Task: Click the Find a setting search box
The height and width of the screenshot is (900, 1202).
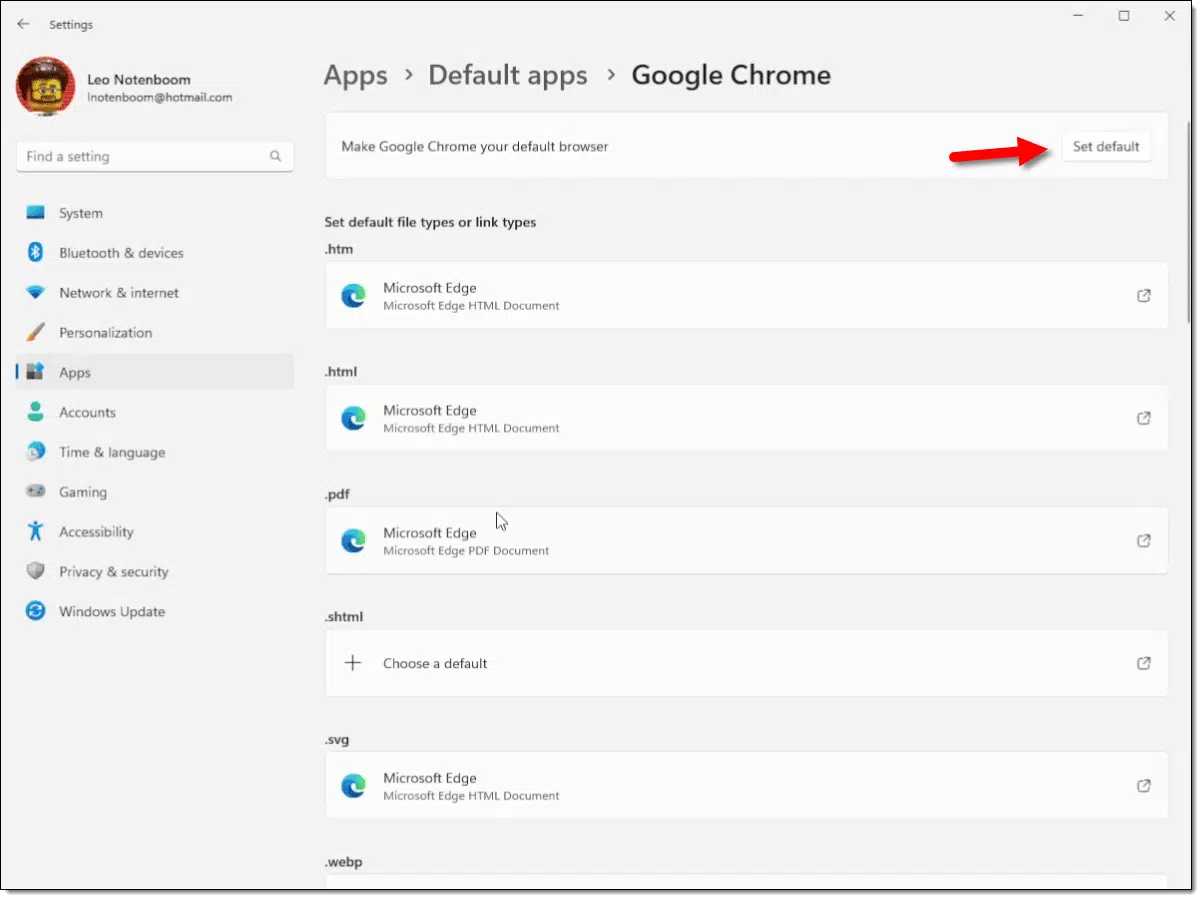Action: (x=155, y=156)
